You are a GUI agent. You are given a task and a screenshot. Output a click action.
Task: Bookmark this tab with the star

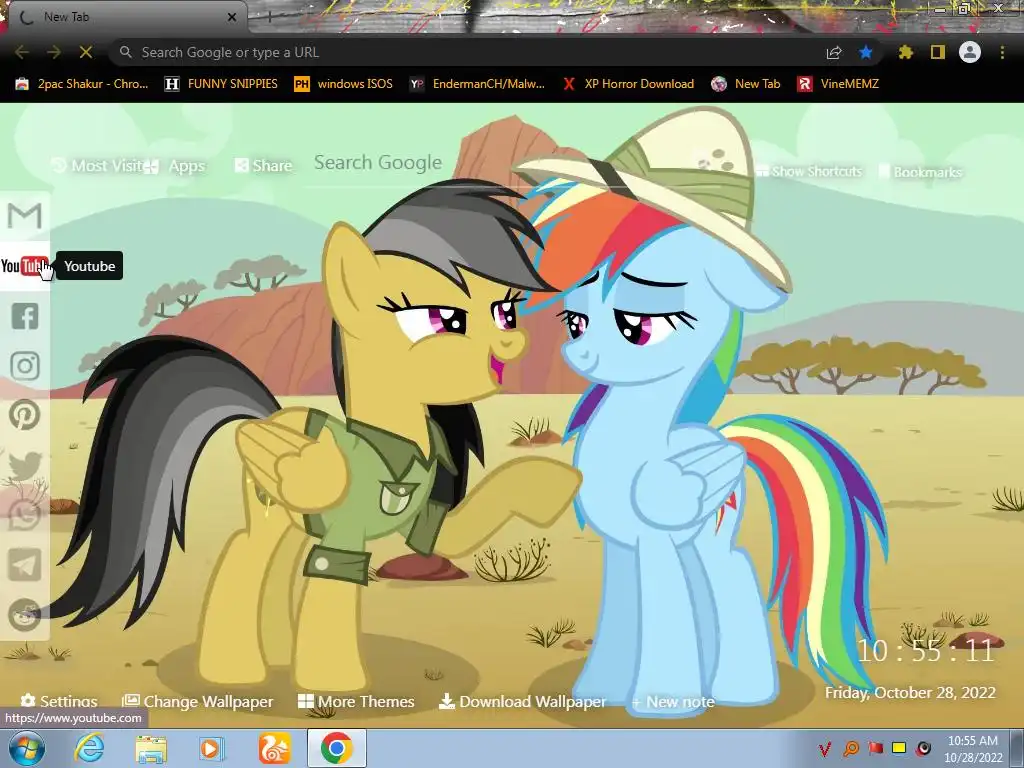(x=866, y=52)
